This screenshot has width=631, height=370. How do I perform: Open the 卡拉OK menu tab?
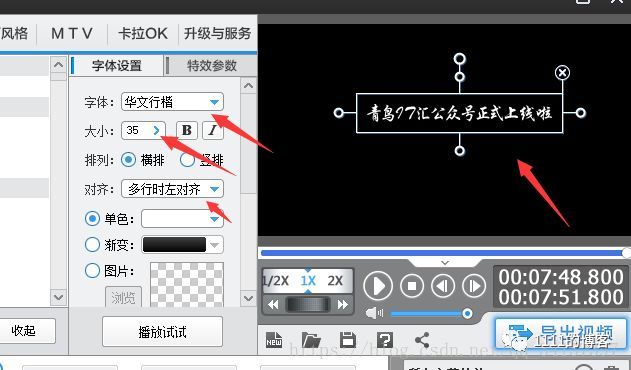click(x=143, y=33)
